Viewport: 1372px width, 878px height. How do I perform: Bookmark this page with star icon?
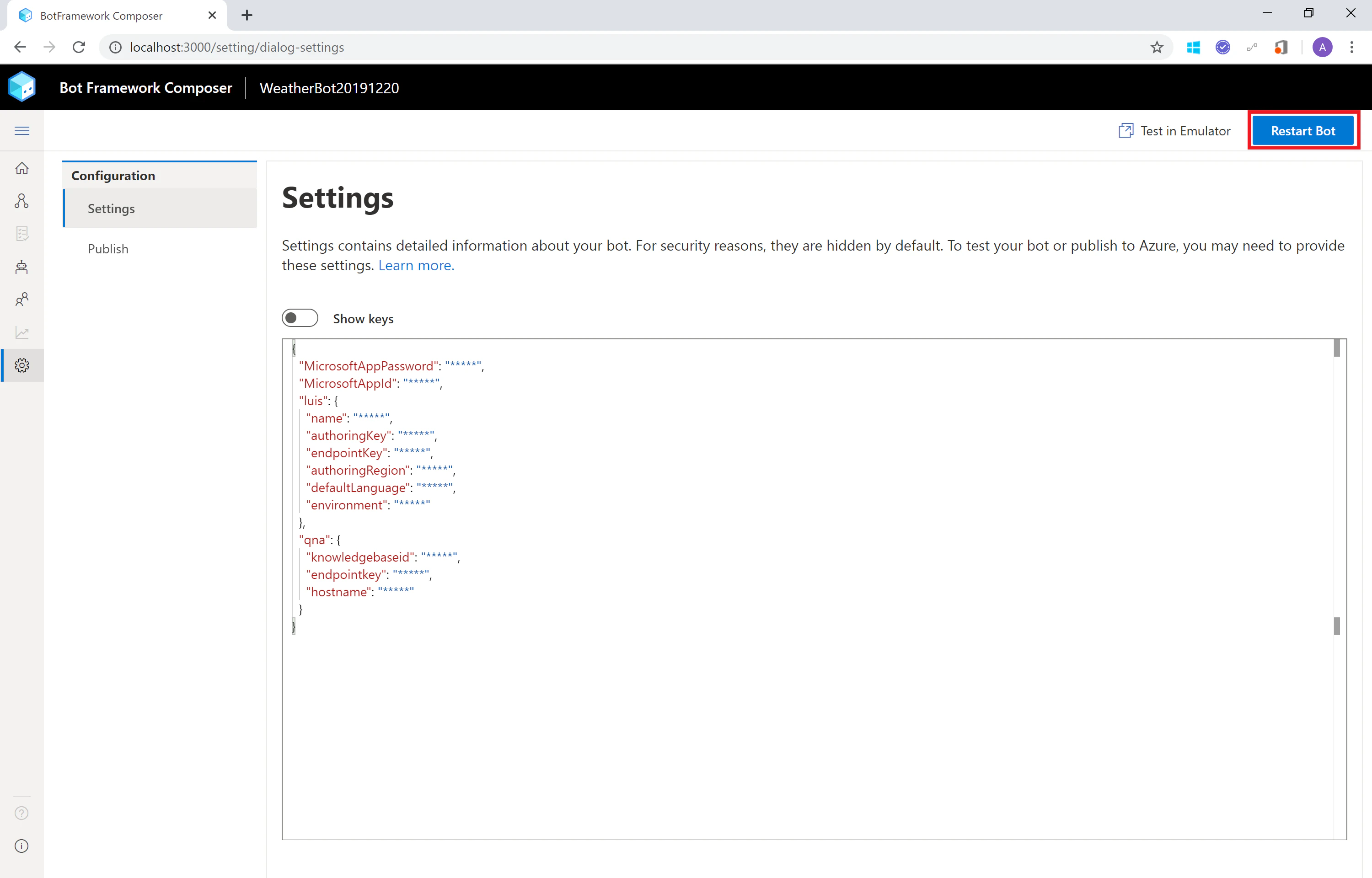tap(1157, 47)
